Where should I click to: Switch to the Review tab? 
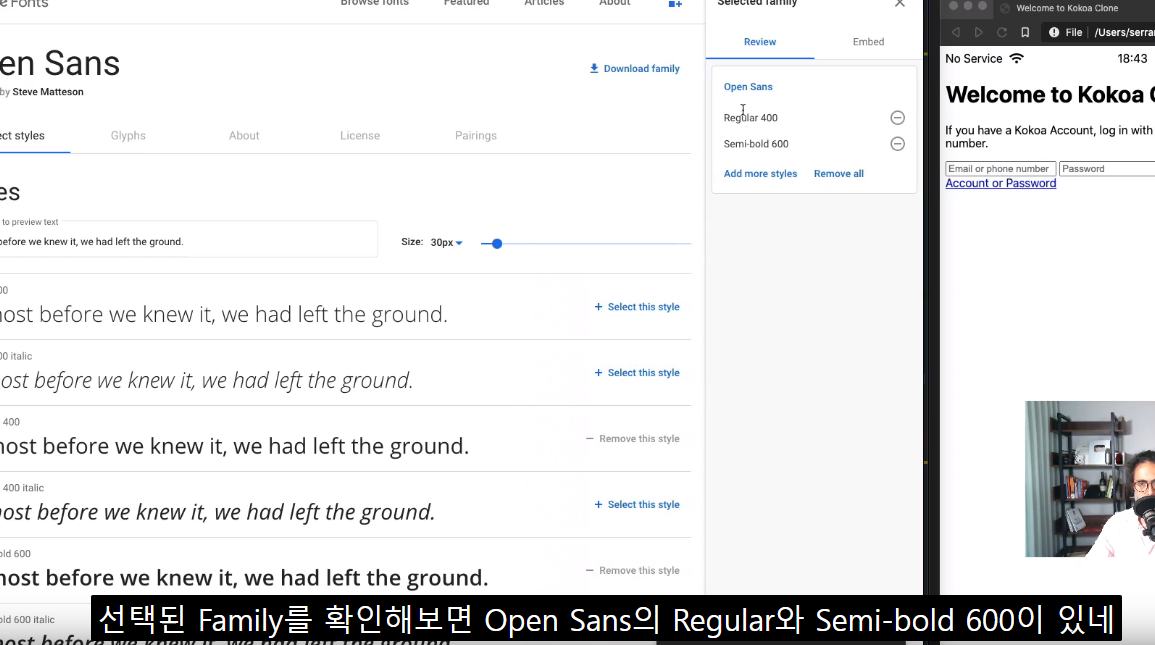pyautogui.click(x=759, y=42)
